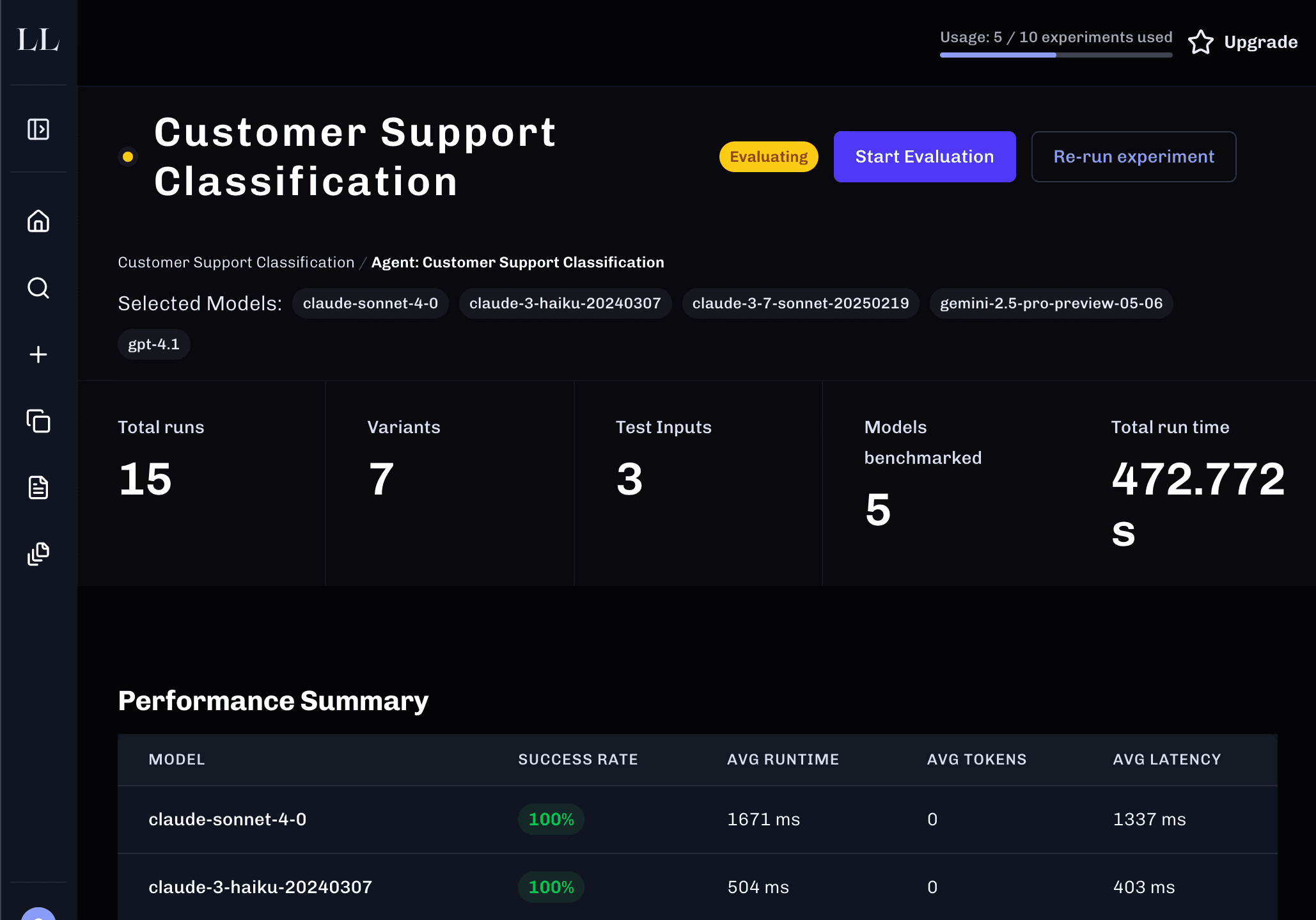
Task: Click the LL logo in sidebar
Action: point(38,40)
